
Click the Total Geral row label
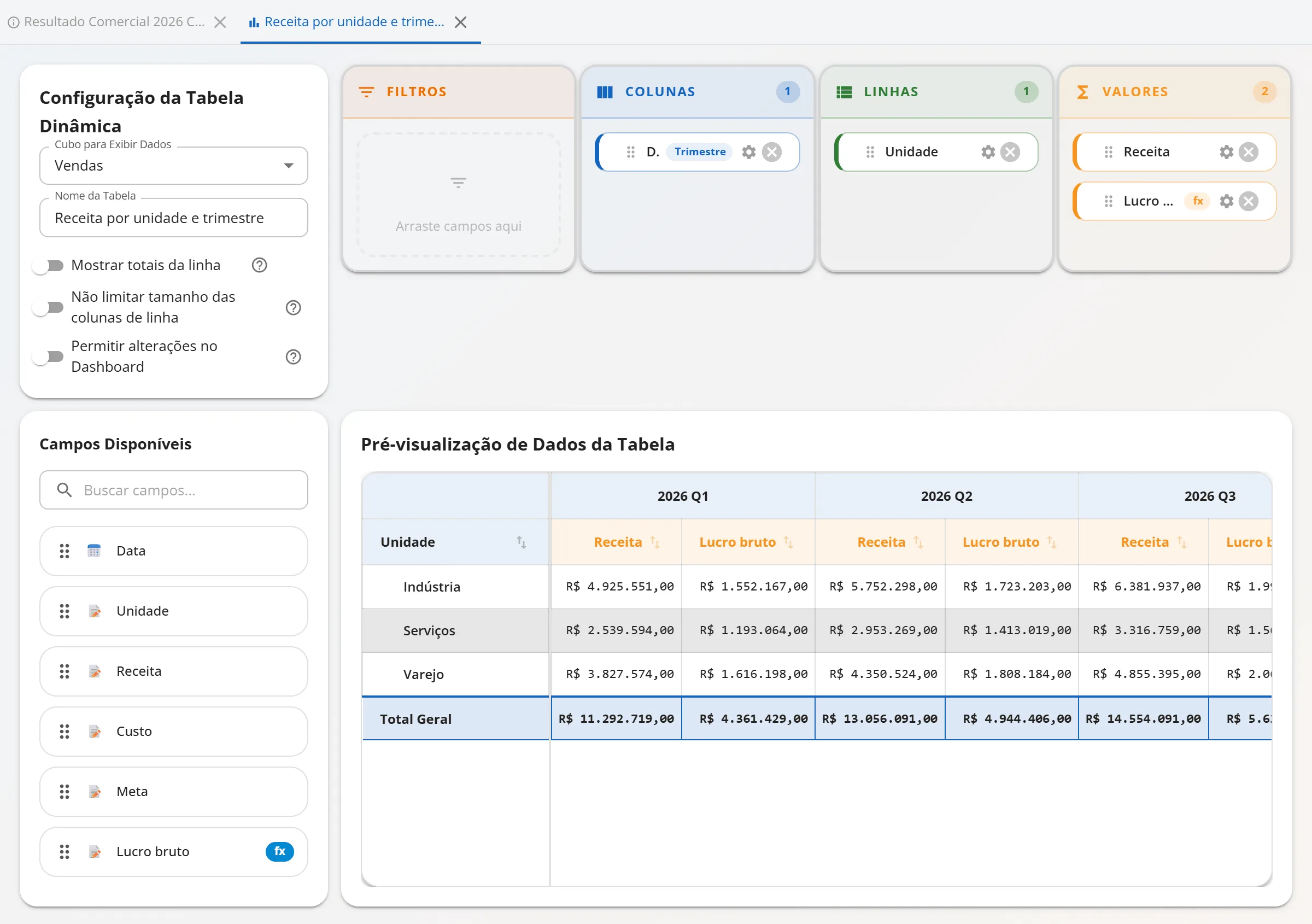coord(415,719)
